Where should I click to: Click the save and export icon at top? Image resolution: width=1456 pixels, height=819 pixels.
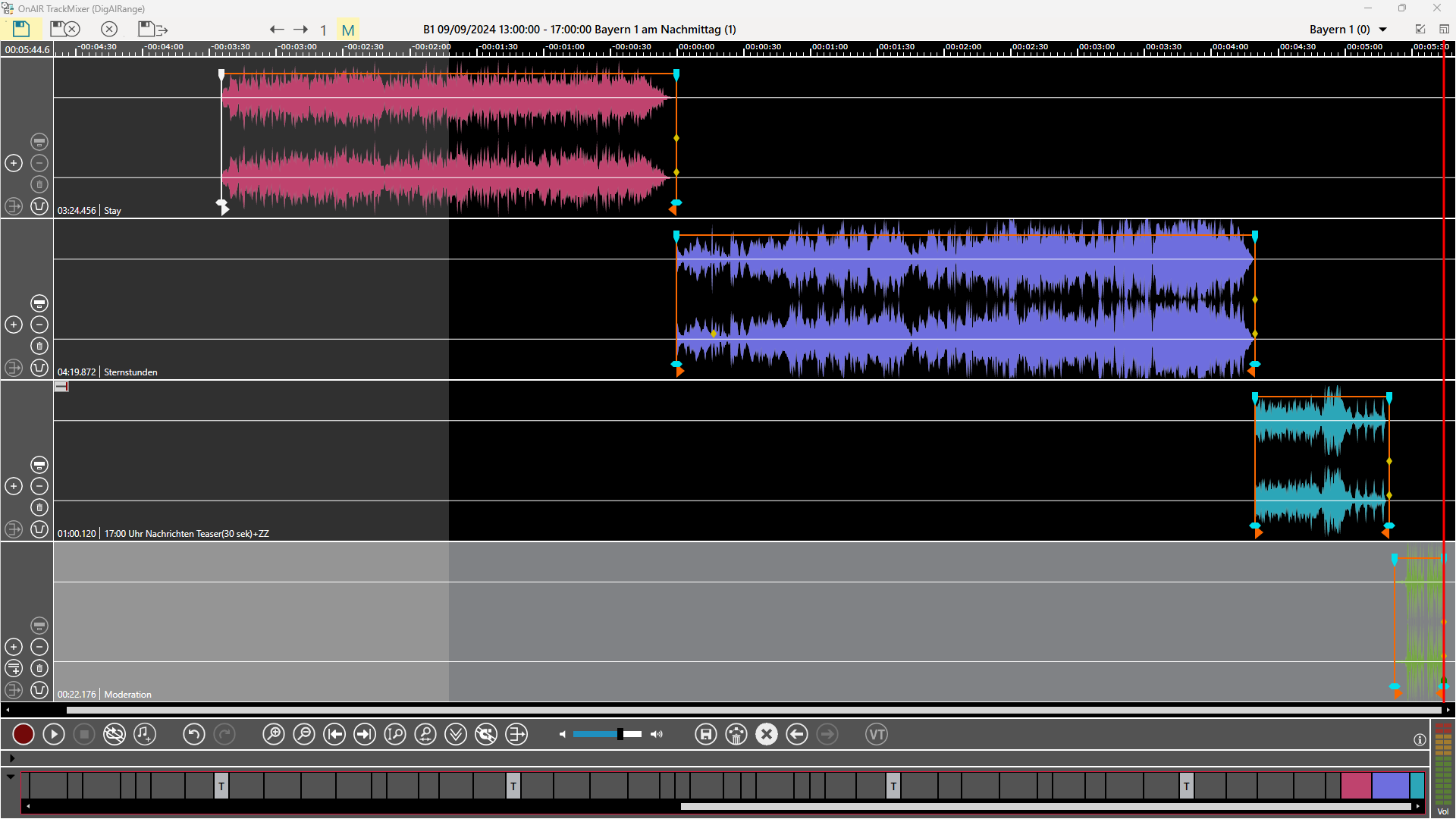pyautogui.click(x=152, y=30)
